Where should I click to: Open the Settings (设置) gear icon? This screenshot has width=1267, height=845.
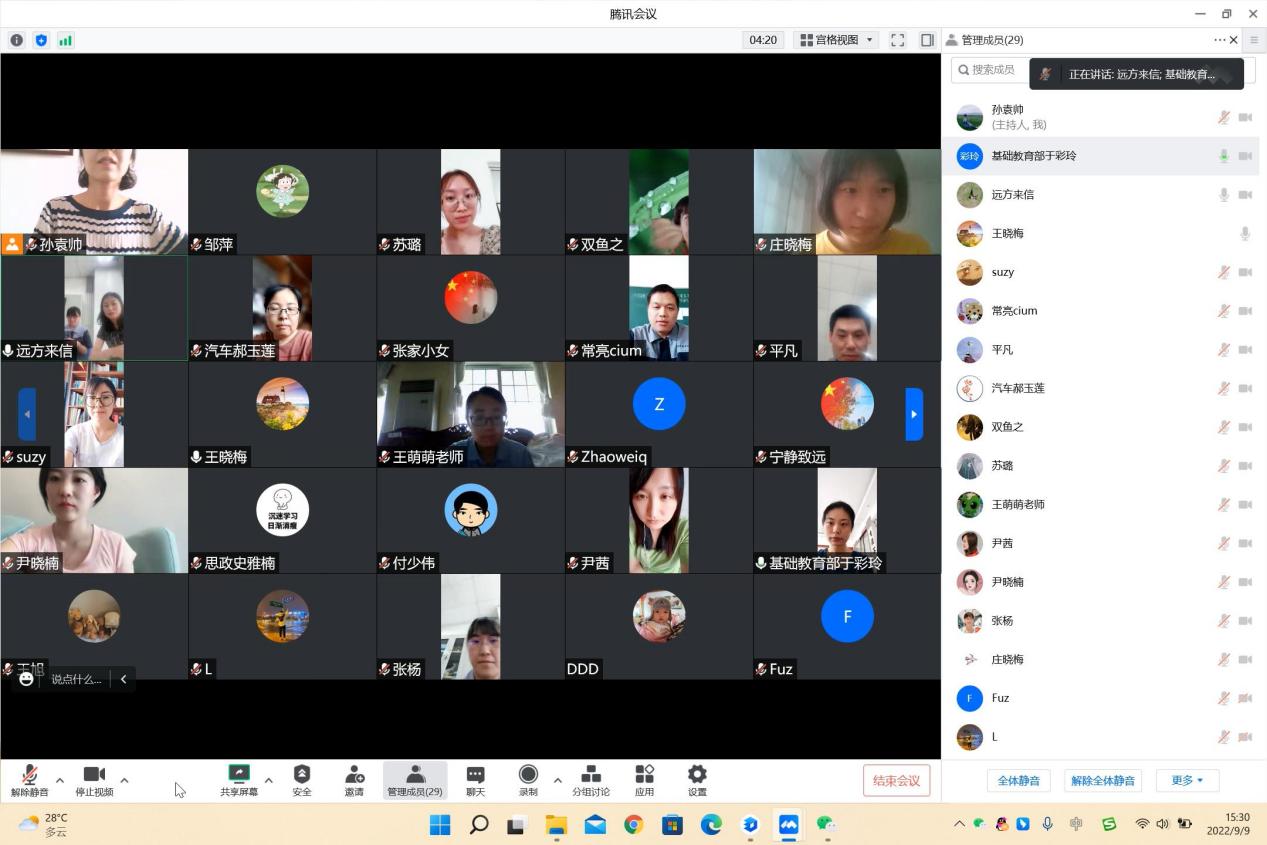tap(697, 775)
